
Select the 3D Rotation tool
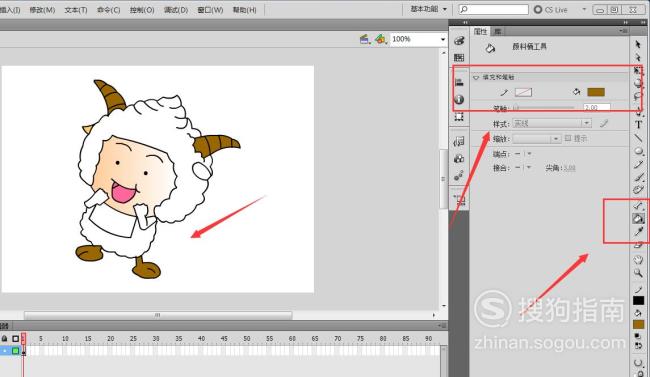[638, 83]
